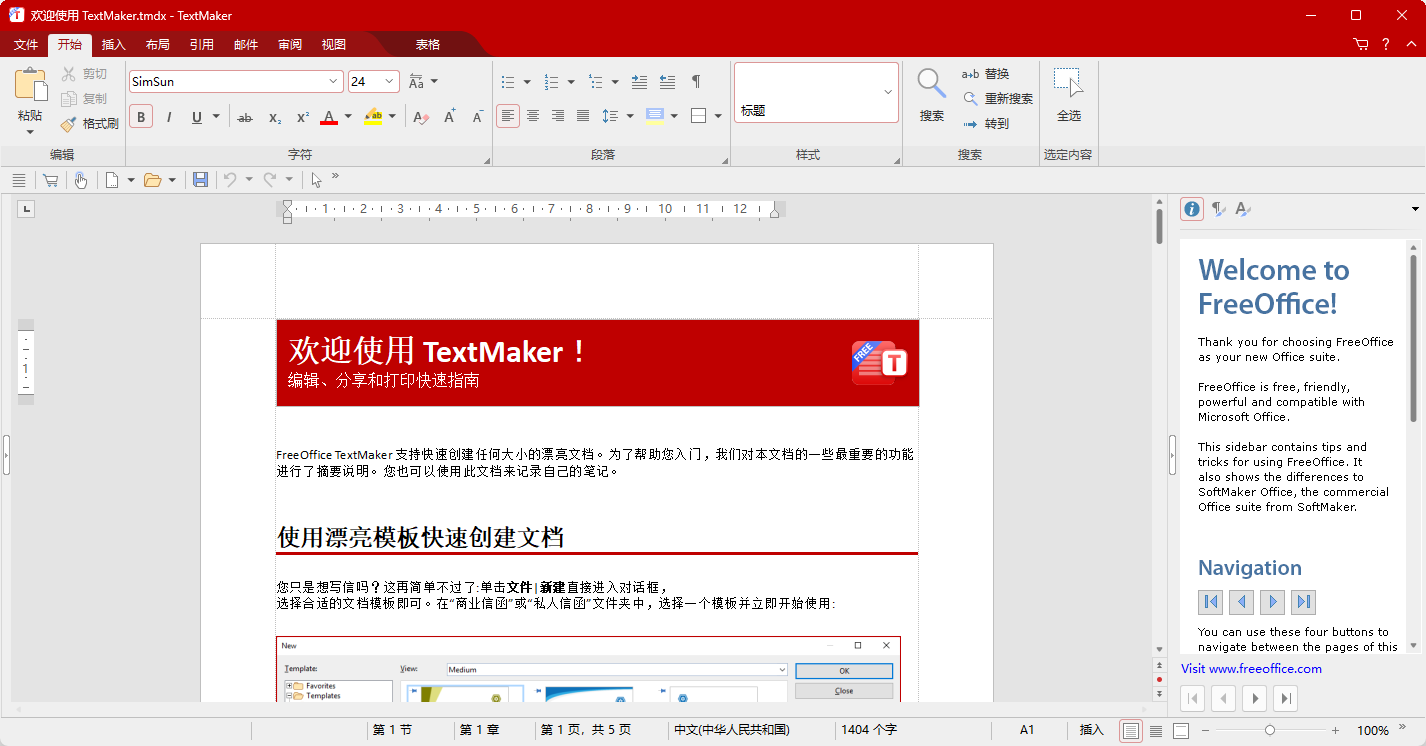Click the 插入 insert mode indicator

pyautogui.click(x=1091, y=731)
